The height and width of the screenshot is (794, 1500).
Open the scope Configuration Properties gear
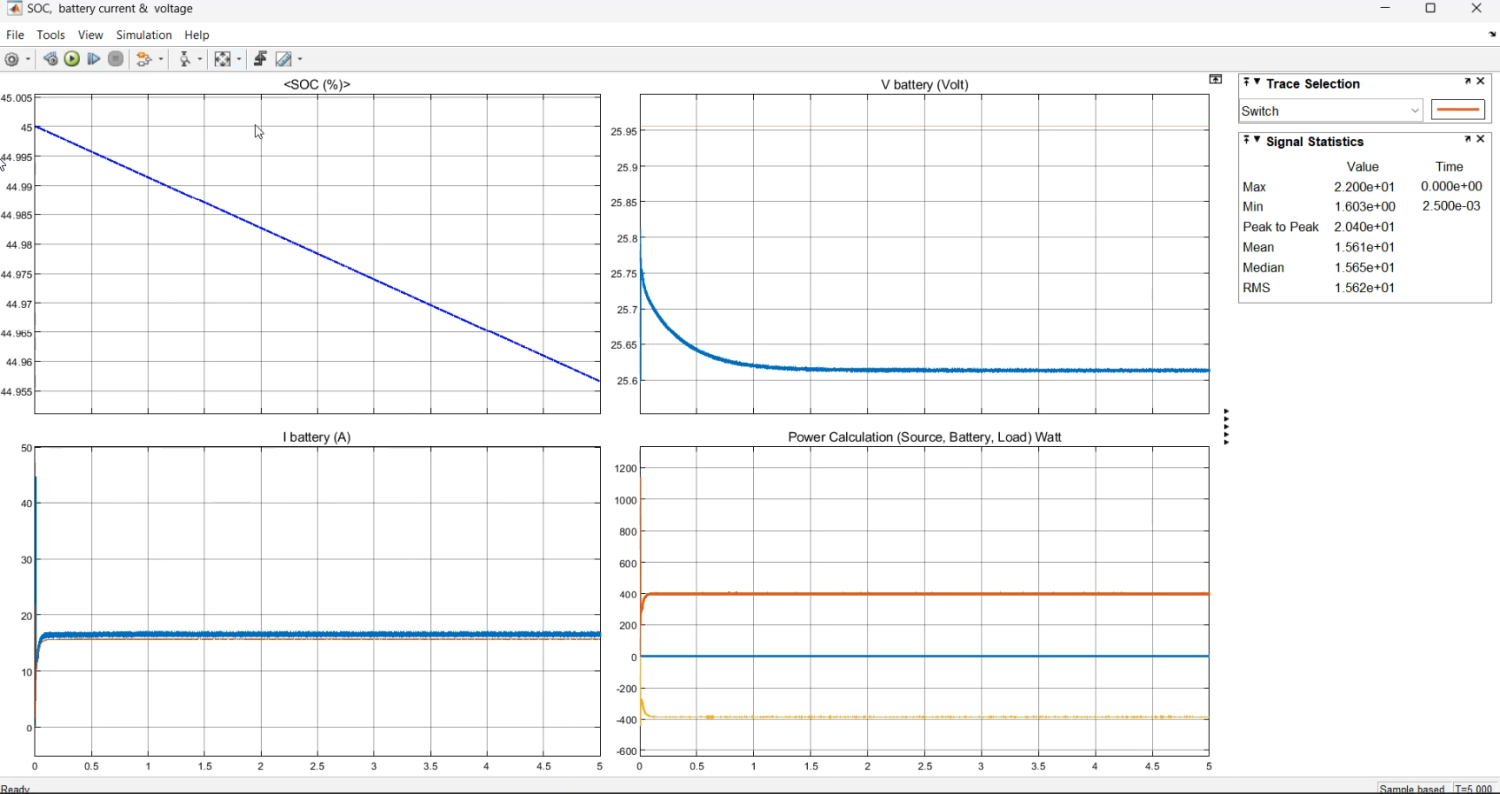[x=12, y=60]
